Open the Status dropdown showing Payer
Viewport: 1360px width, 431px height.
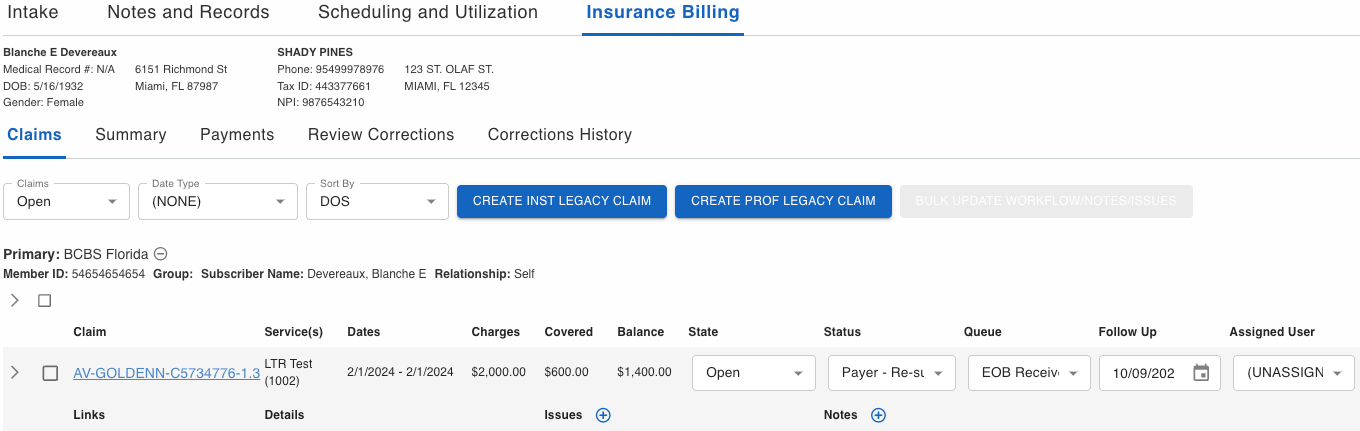891,373
